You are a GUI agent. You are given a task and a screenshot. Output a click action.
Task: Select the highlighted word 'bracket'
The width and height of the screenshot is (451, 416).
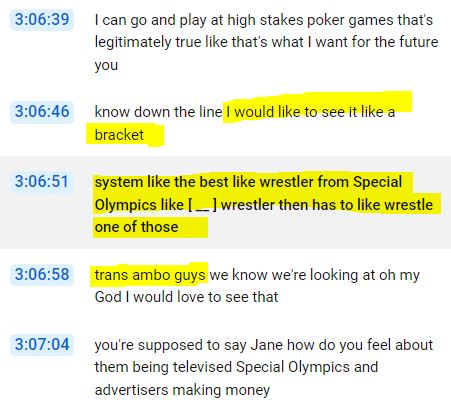[x=119, y=135]
